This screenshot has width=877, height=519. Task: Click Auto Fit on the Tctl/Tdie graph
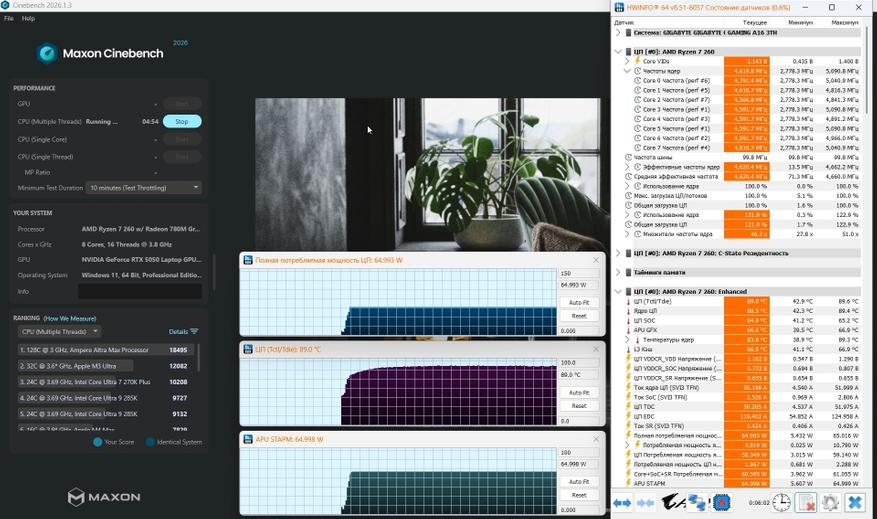coord(579,393)
